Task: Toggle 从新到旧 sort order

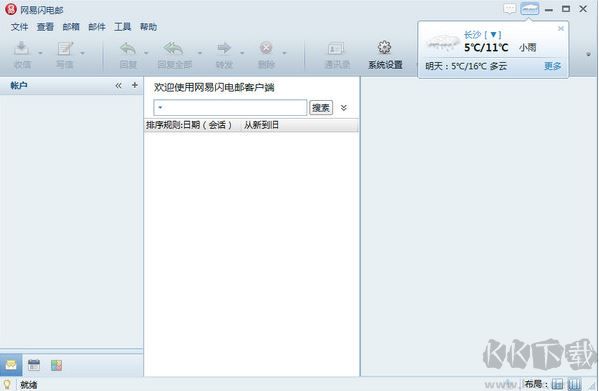Action: 261,125
